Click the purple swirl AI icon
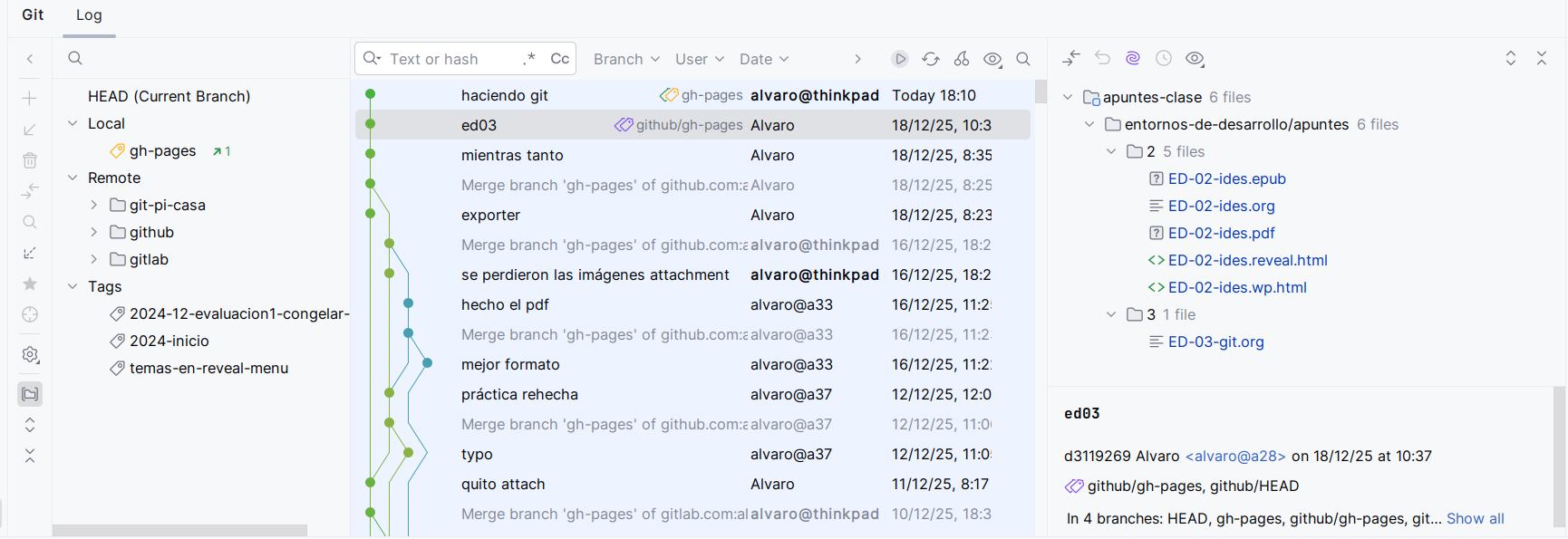Image resolution: width=1568 pixels, height=539 pixels. click(1133, 58)
